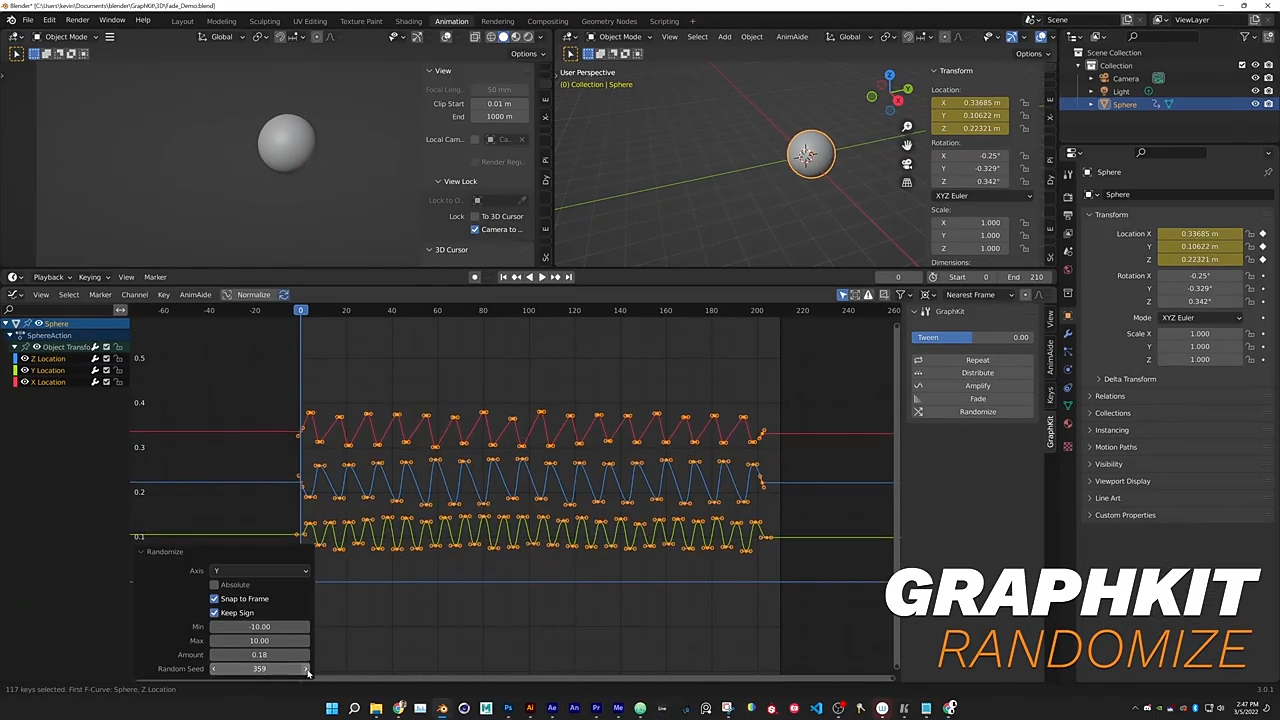Click the zoom magnifier icon in viewport
The width and height of the screenshot is (1280, 720).
pyautogui.click(x=907, y=126)
